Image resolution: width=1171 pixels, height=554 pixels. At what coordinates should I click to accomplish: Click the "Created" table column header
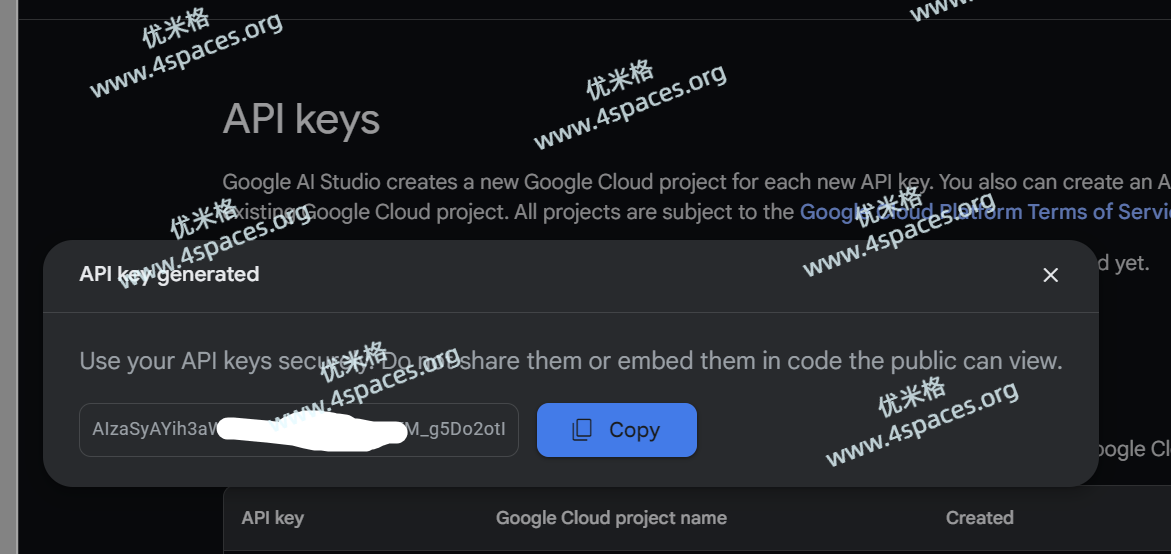pos(979,518)
